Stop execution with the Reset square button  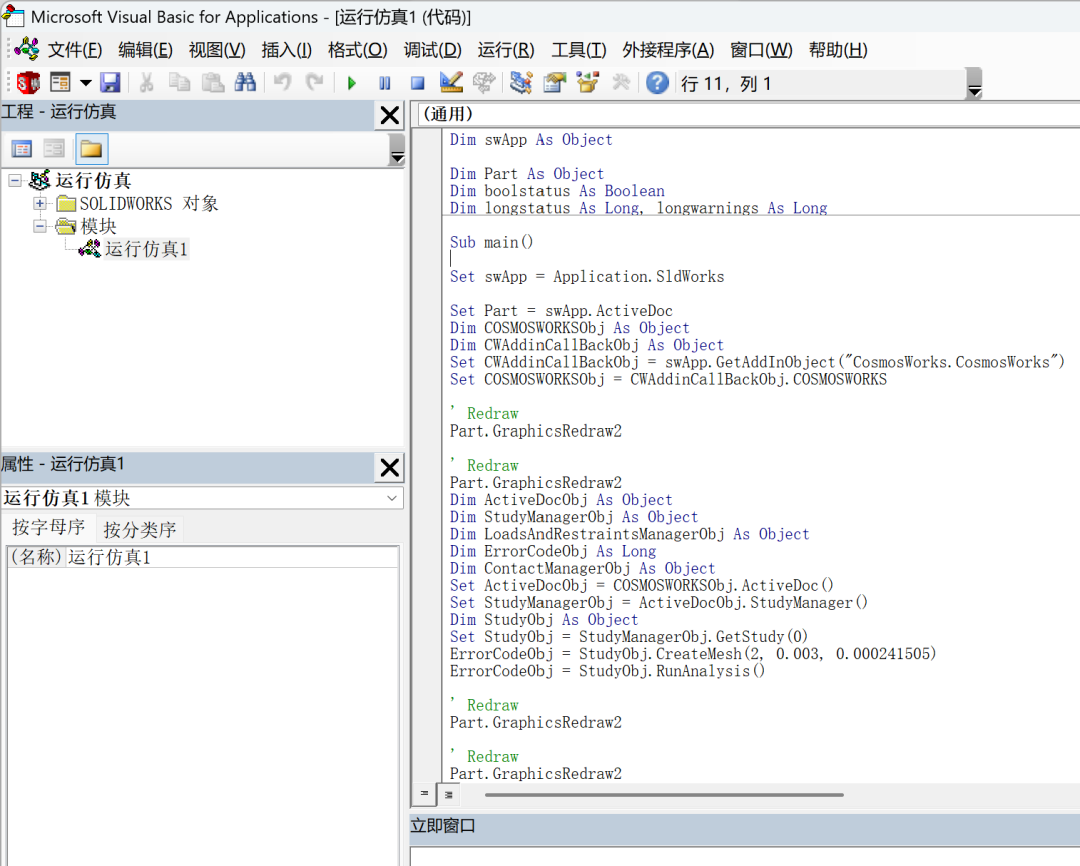coord(418,83)
